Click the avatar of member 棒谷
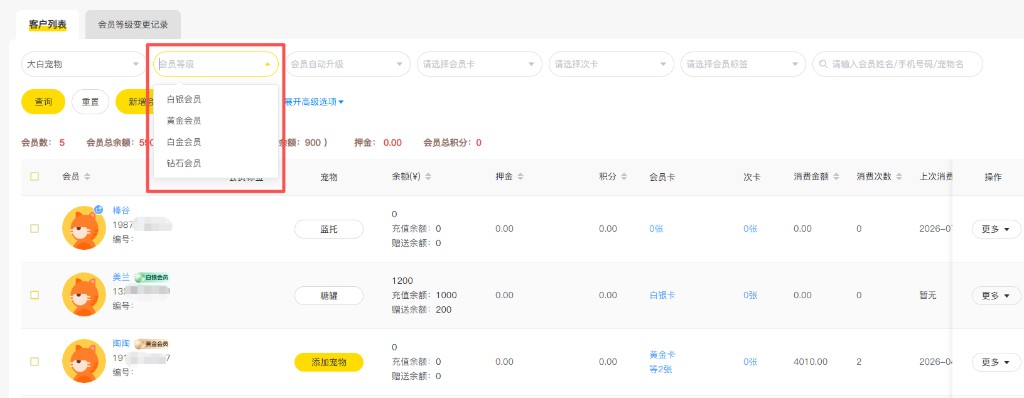The width and height of the screenshot is (1024, 398). click(x=84, y=228)
